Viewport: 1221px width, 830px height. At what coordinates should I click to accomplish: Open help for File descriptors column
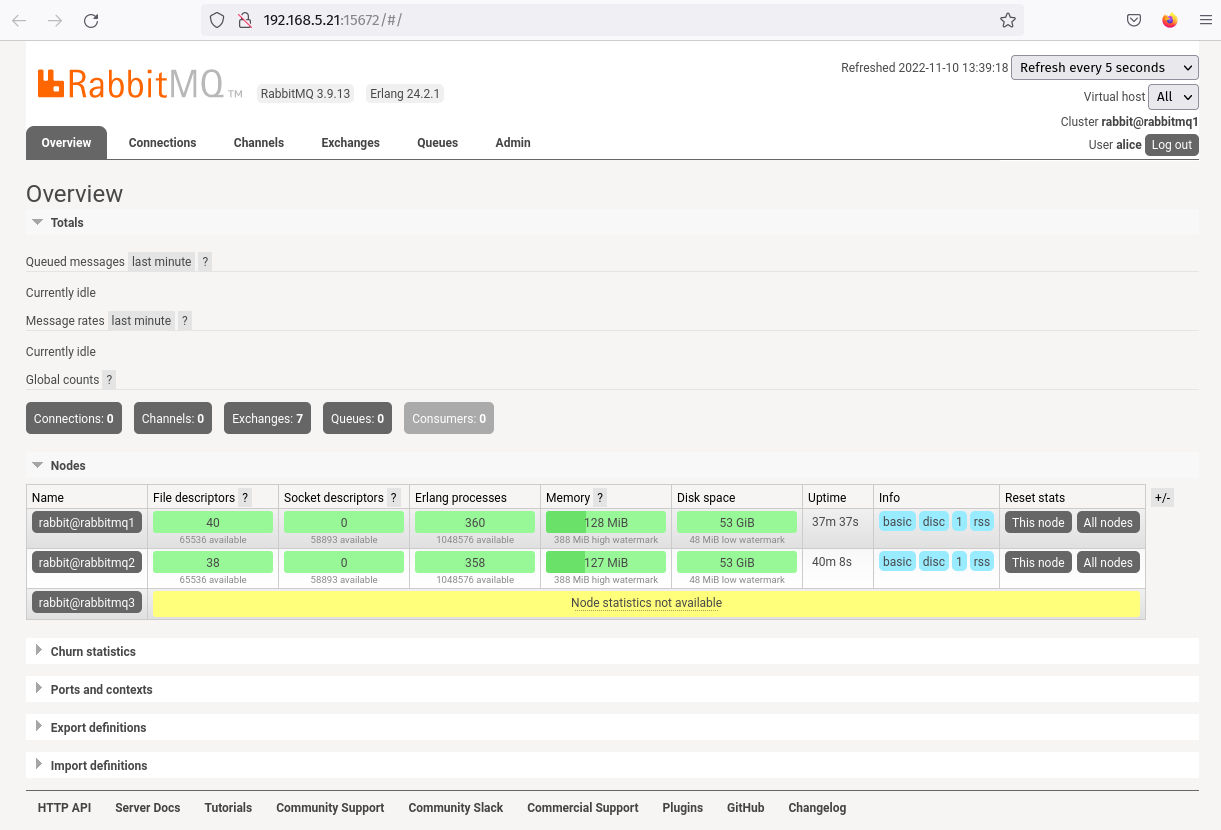(x=245, y=498)
